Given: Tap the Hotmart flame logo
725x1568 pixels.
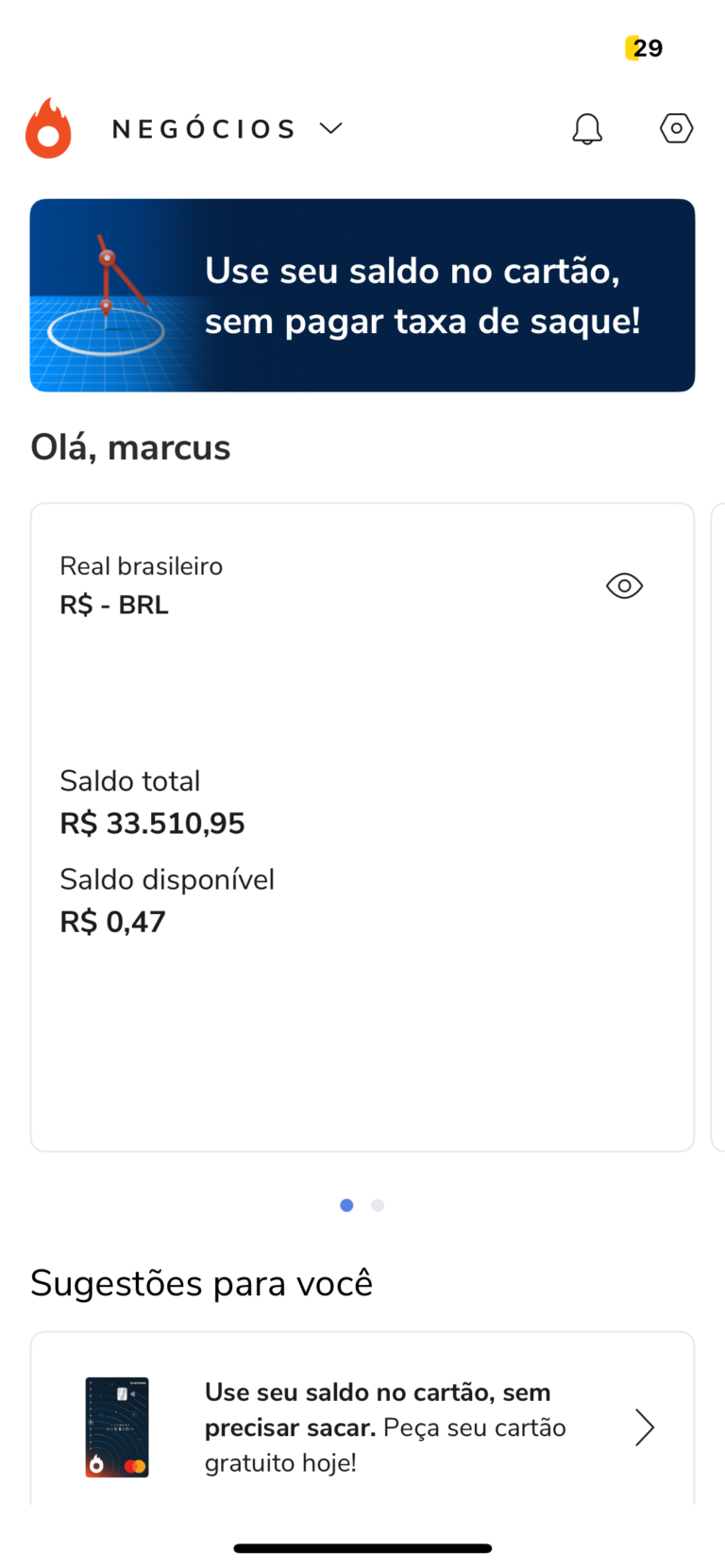Looking at the screenshot, I should [48, 128].
